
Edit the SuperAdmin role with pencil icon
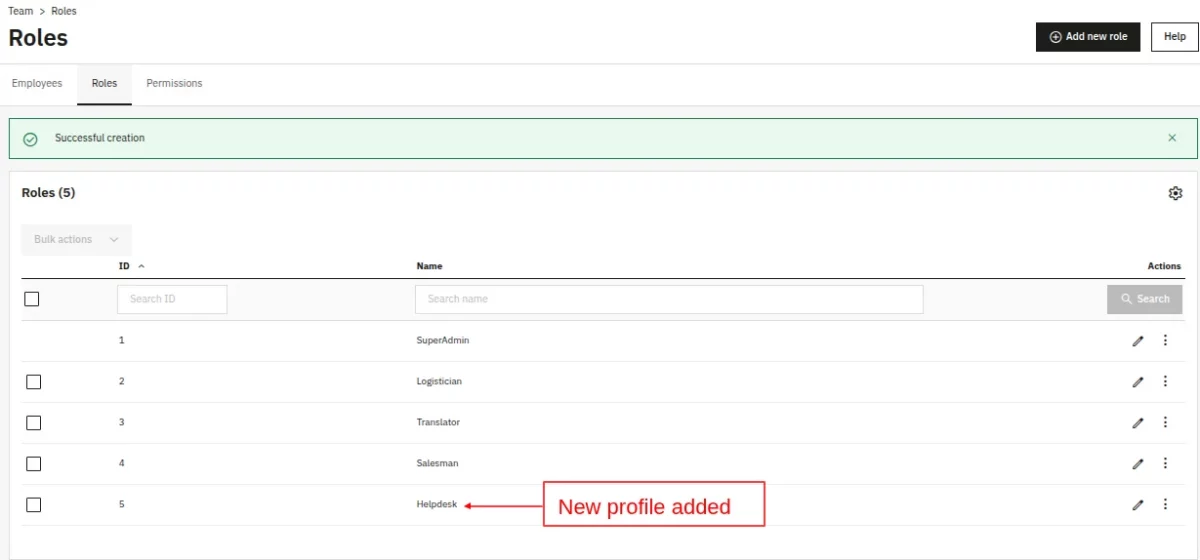point(1137,341)
